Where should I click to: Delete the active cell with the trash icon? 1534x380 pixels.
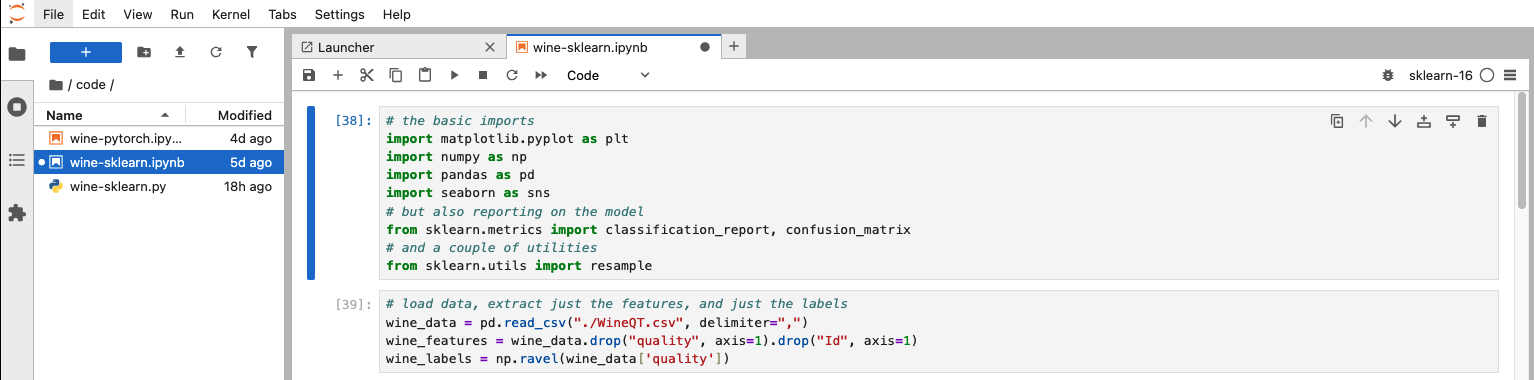1482,121
